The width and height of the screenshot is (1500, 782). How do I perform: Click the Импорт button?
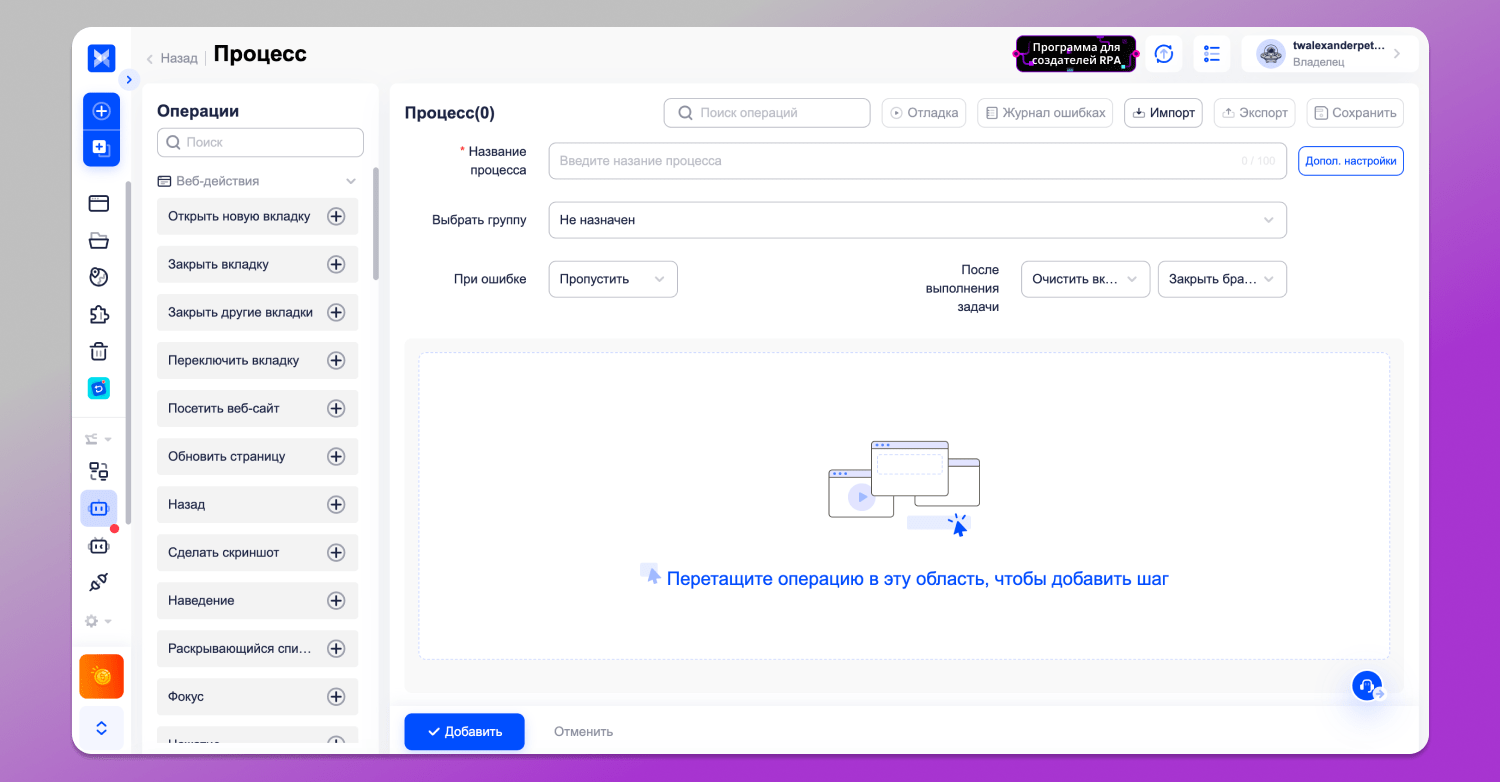point(1162,113)
